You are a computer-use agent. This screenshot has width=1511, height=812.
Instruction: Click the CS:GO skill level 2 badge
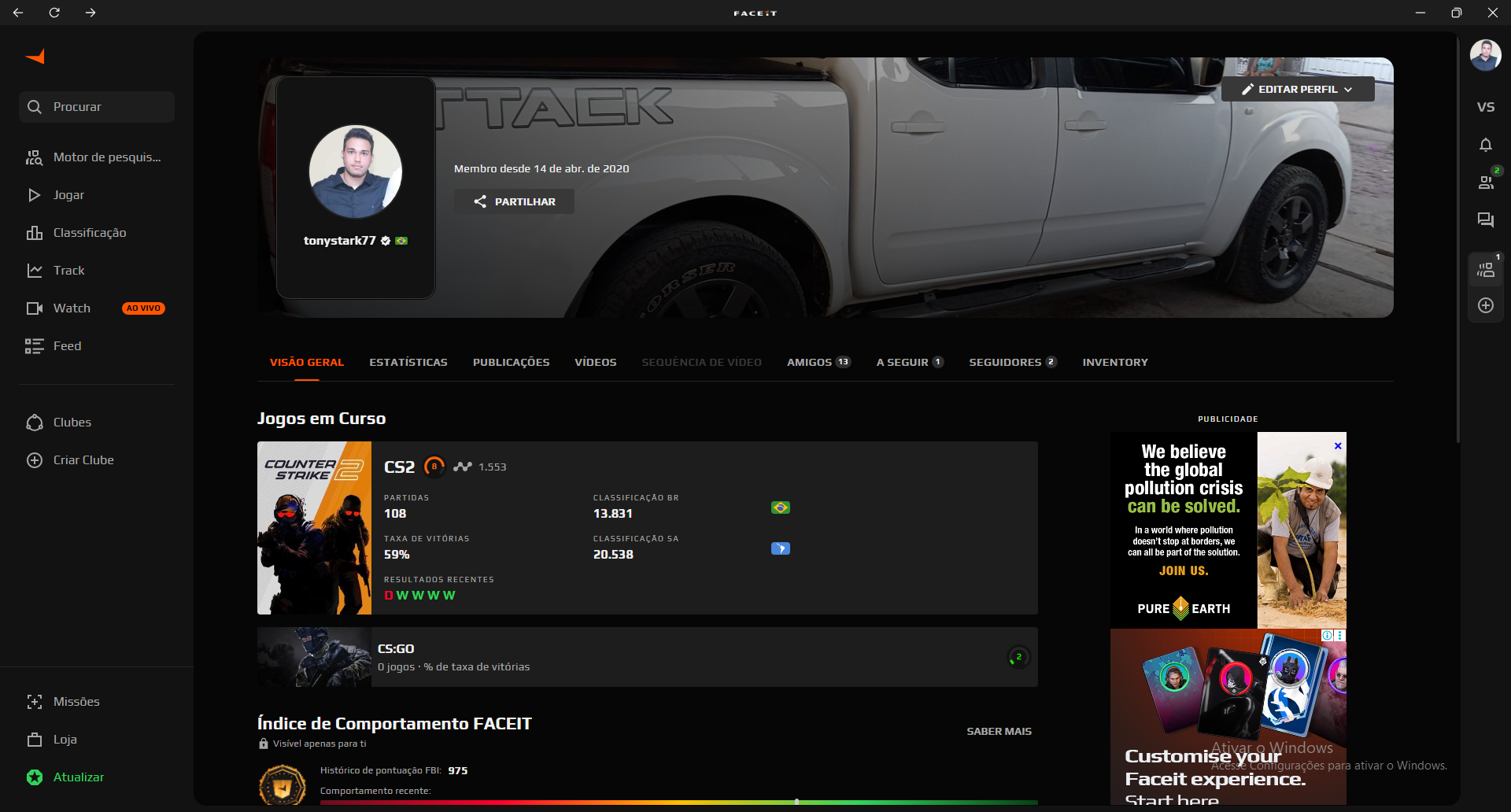click(x=1018, y=657)
